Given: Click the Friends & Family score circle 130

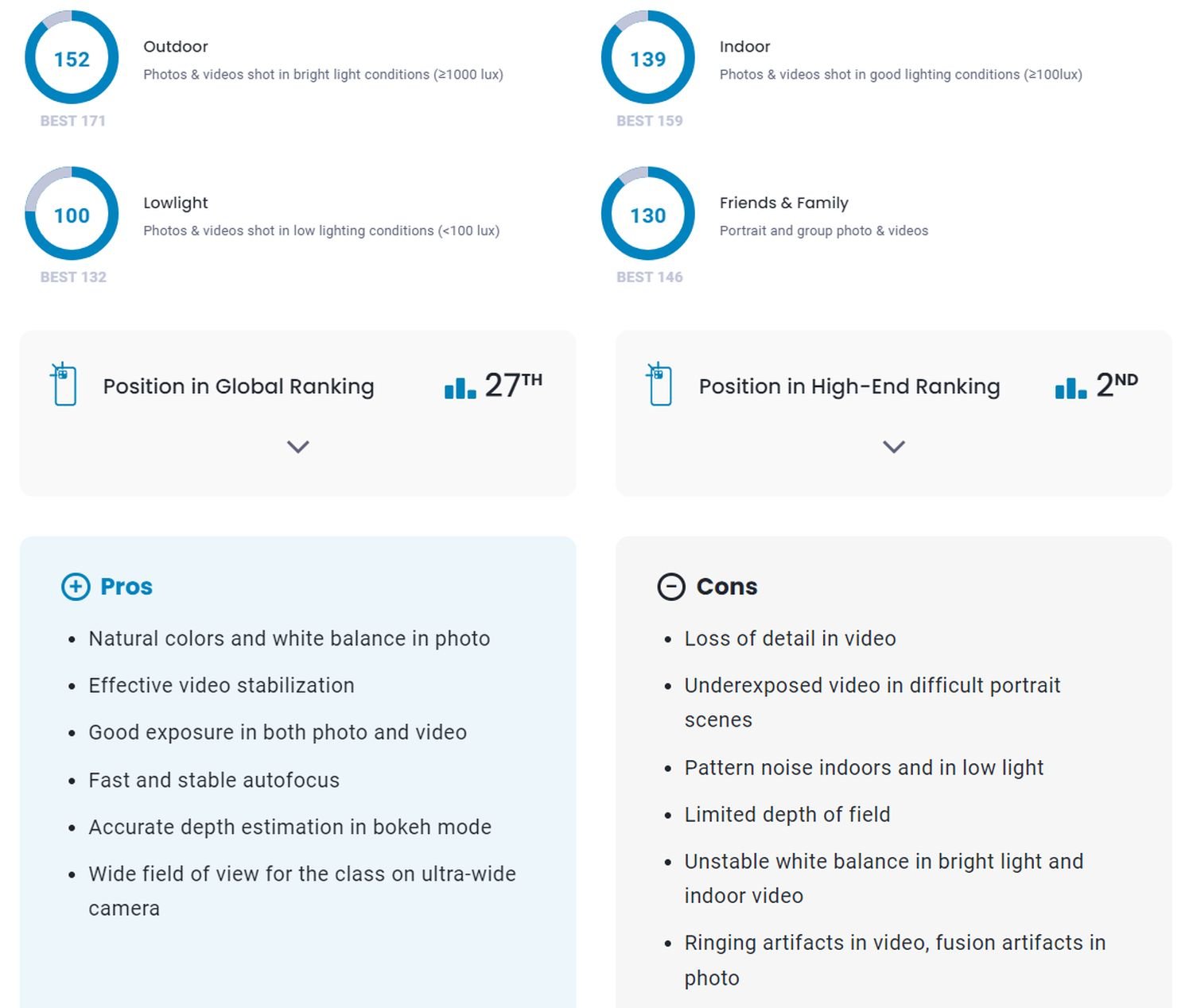Looking at the screenshot, I should [647, 214].
